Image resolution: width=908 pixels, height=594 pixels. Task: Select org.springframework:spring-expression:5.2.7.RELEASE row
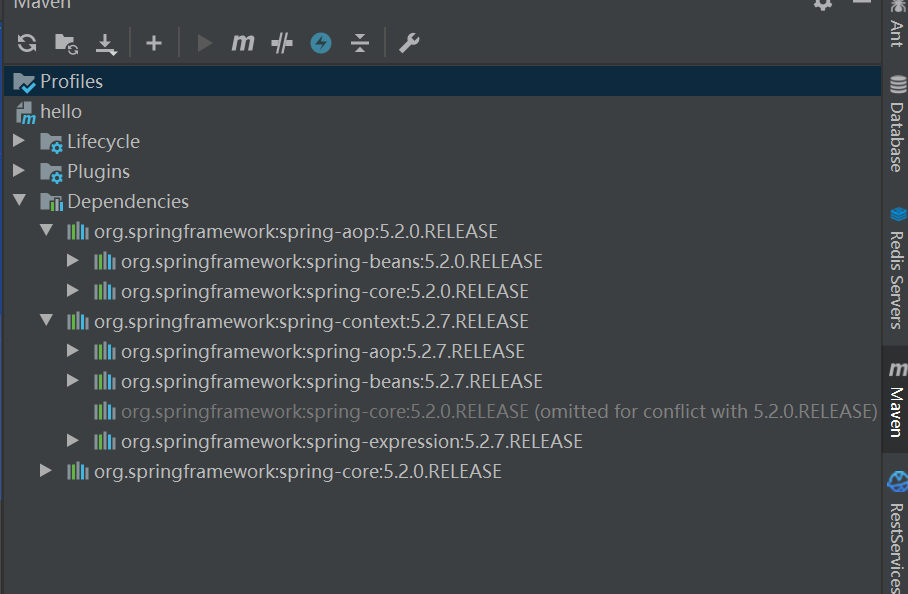tap(442, 442)
